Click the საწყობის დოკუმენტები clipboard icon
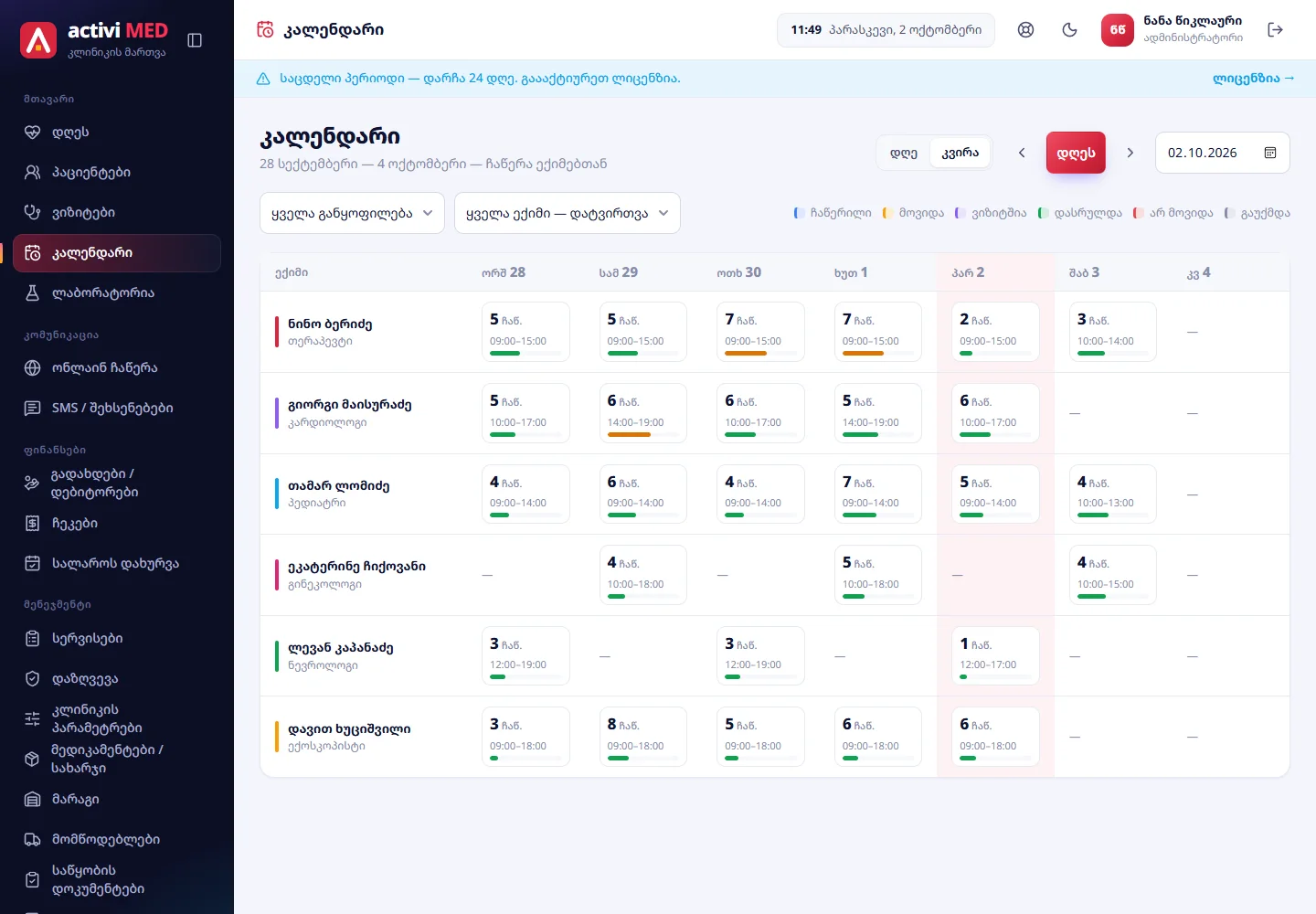 click(32, 880)
